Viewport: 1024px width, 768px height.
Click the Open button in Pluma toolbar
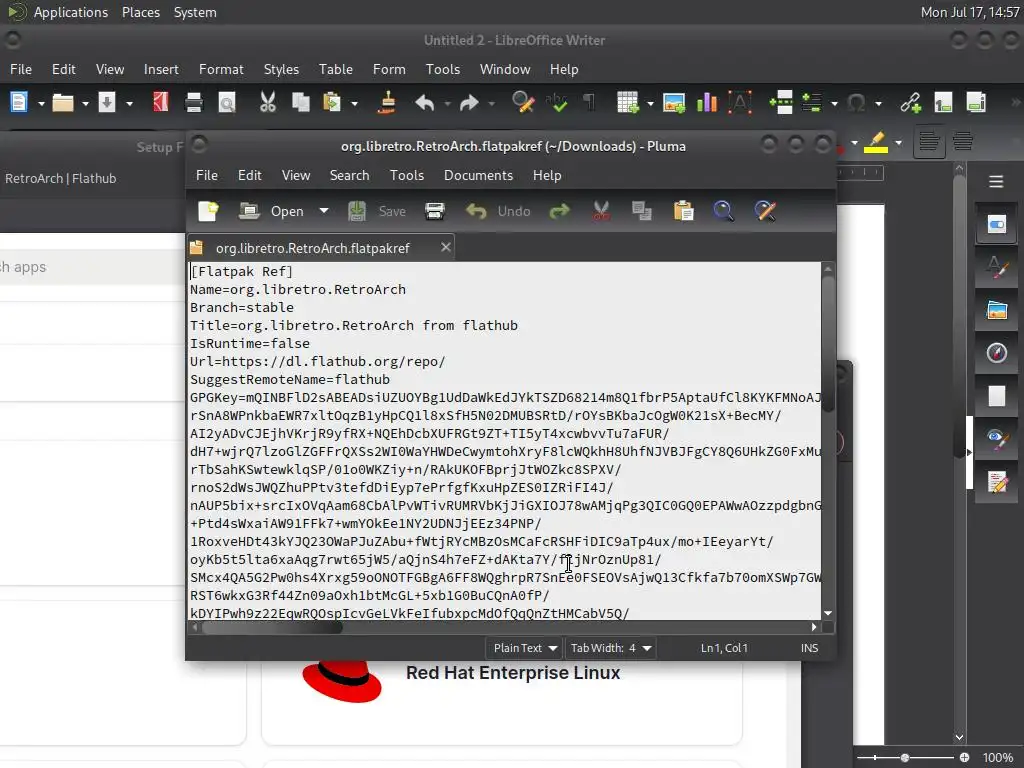(271, 211)
